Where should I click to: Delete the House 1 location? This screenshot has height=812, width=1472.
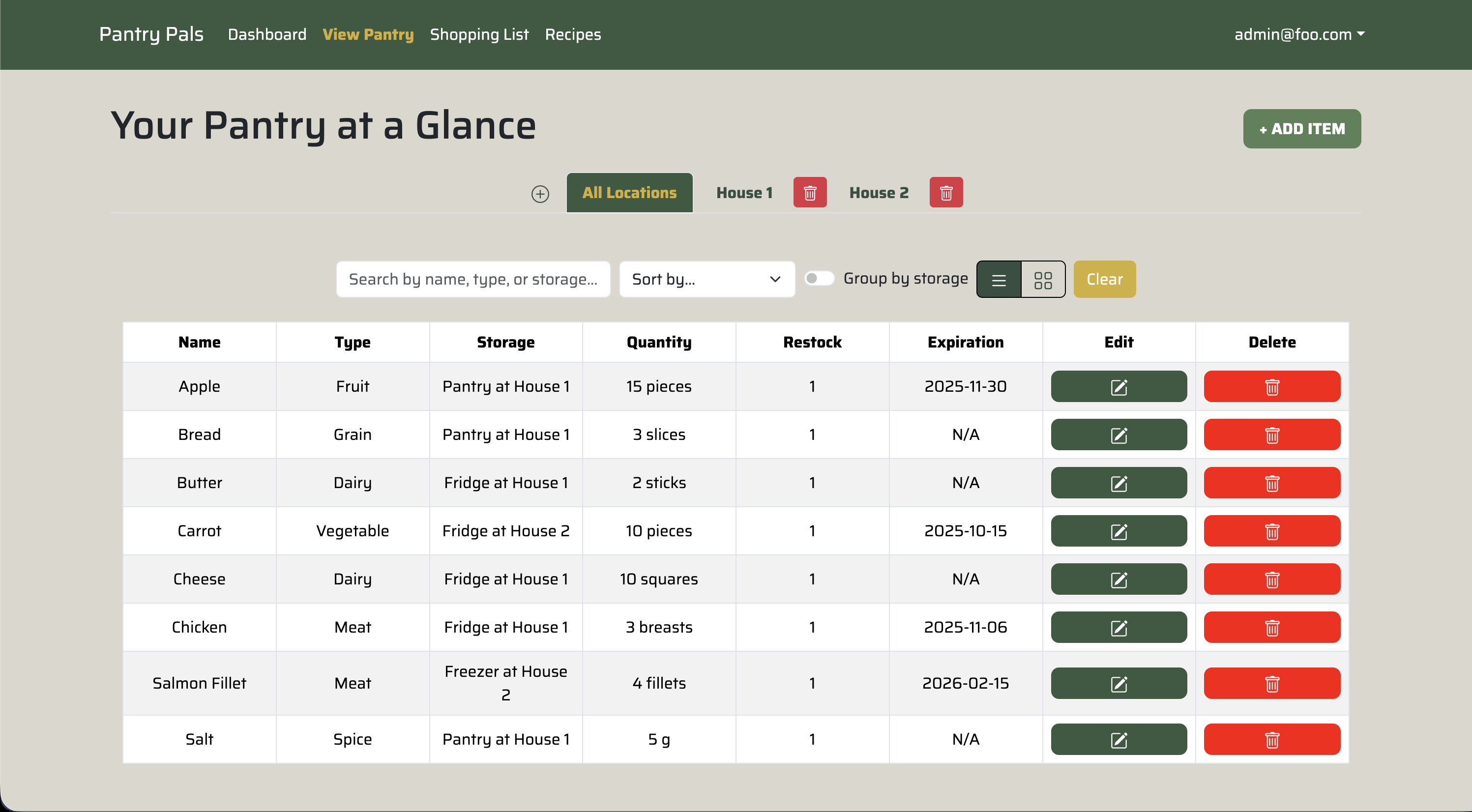point(810,193)
